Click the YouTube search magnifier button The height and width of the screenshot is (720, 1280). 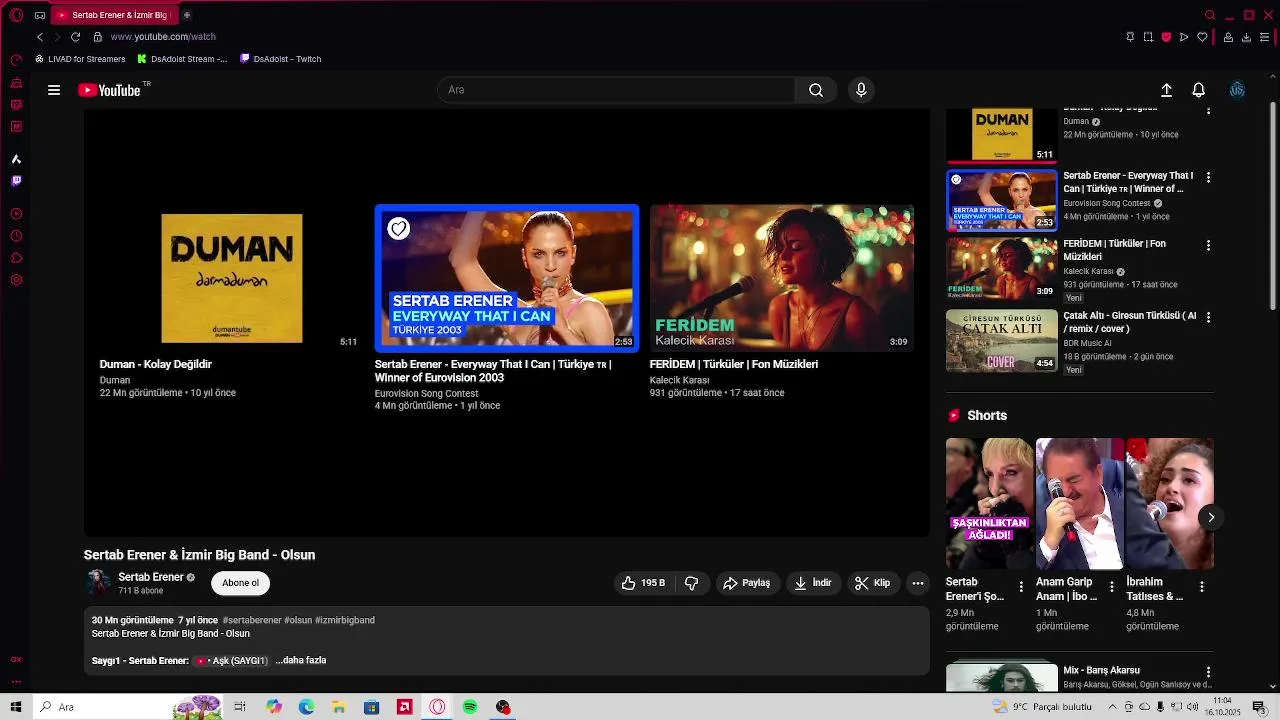point(816,90)
